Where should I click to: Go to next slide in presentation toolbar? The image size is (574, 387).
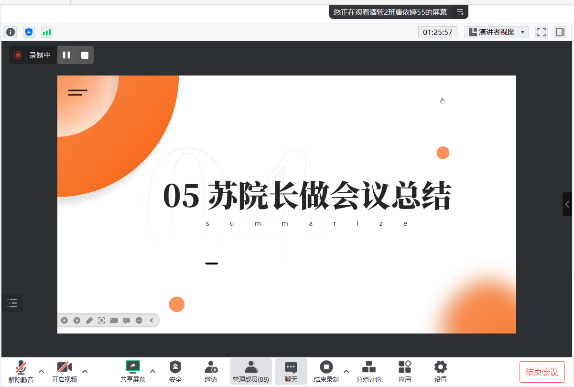(x=77, y=320)
